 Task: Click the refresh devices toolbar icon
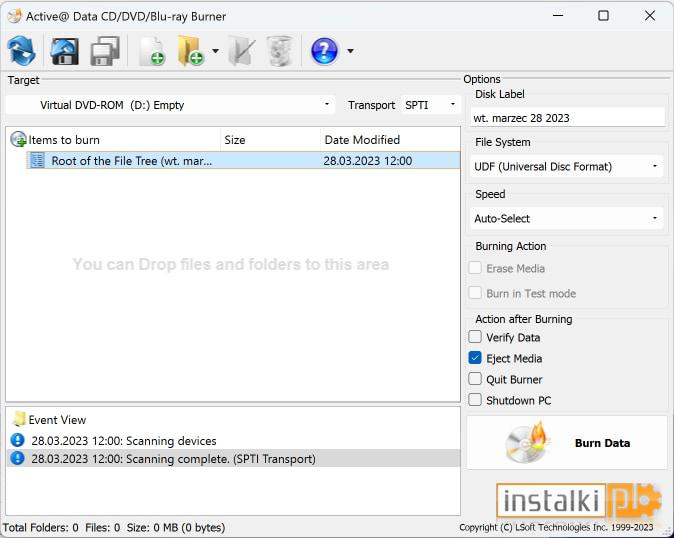point(21,51)
